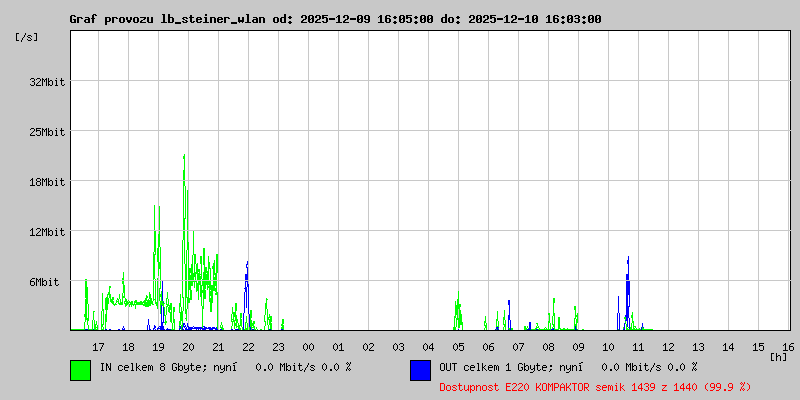Click hour label 04 on time axis

point(429,347)
